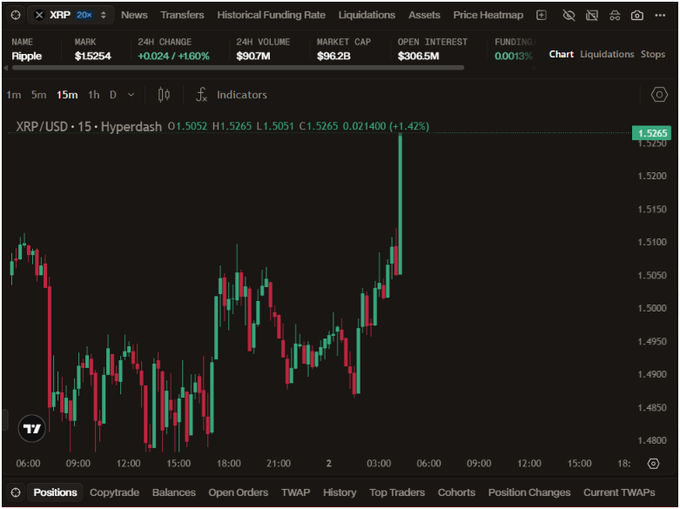Click the add panel plus icon
Image resolution: width=680 pixels, height=509 pixels.
pyautogui.click(x=541, y=15)
